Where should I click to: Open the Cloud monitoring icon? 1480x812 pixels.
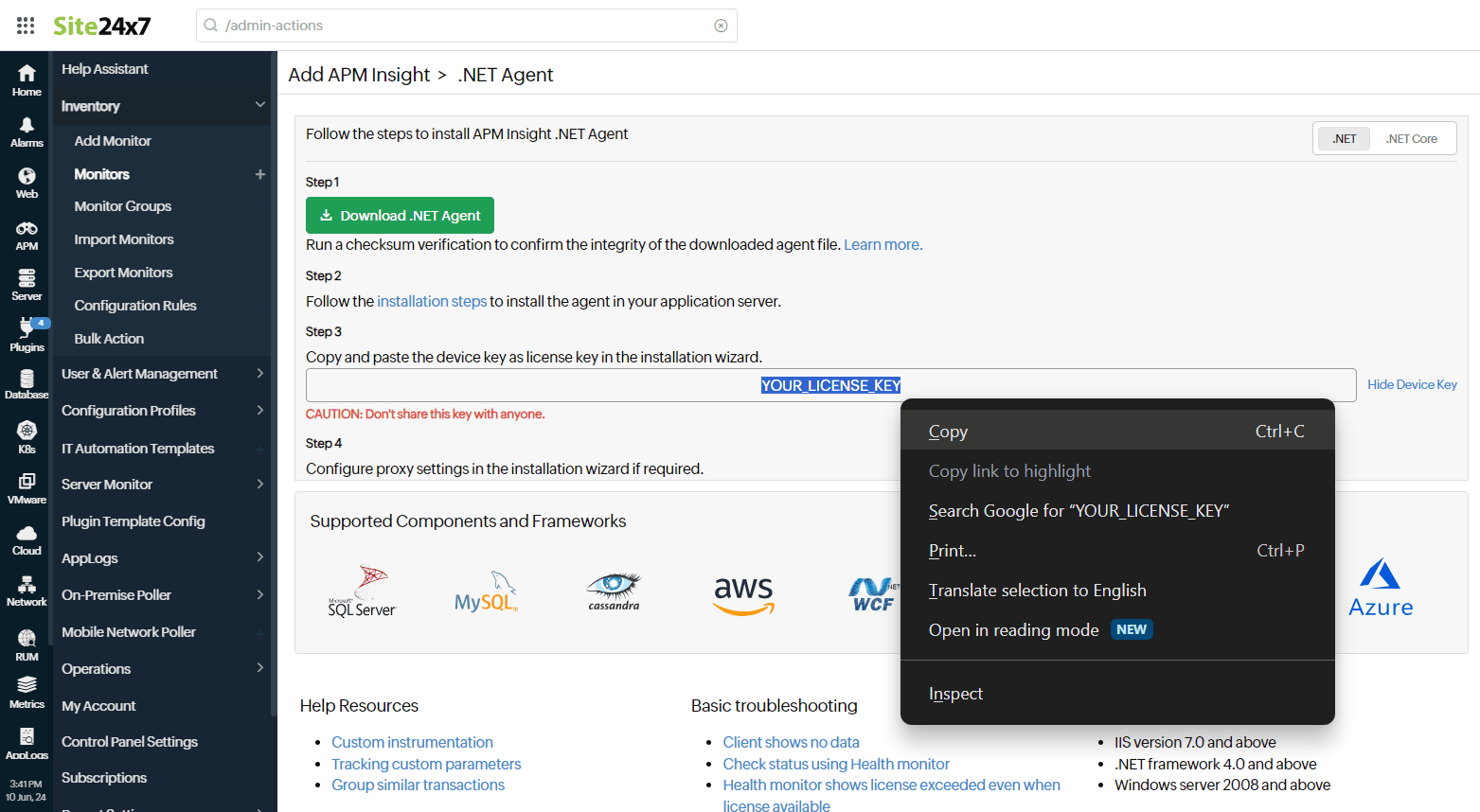pyautogui.click(x=27, y=539)
